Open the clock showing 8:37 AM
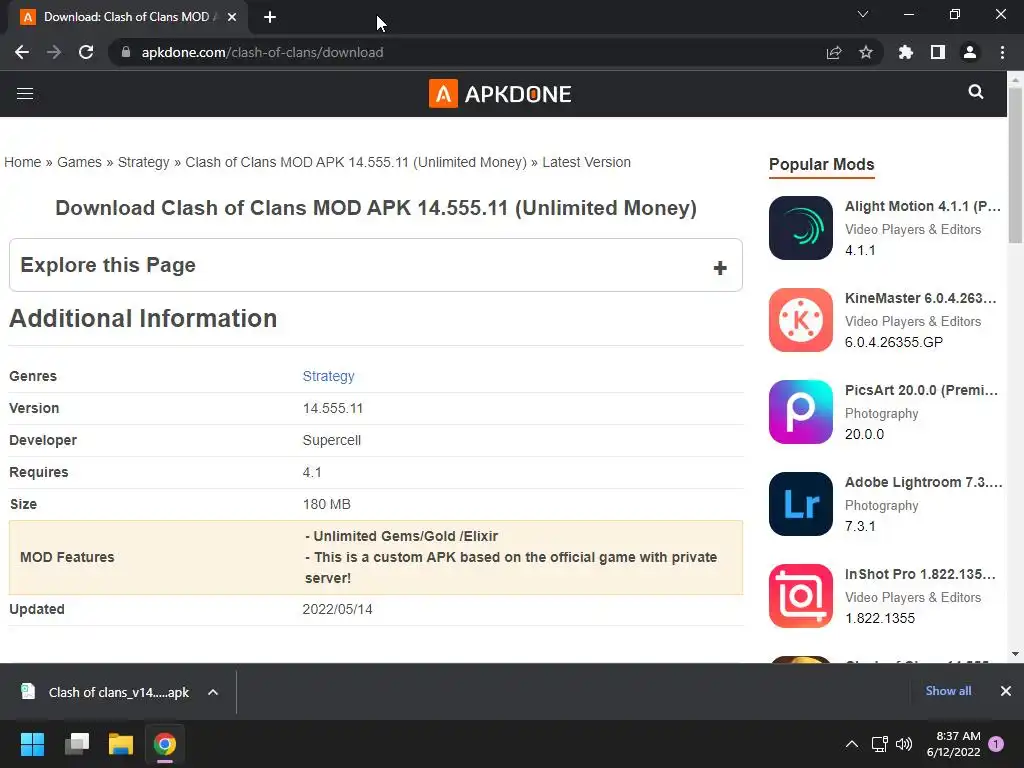1024x768 pixels. (x=953, y=744)
